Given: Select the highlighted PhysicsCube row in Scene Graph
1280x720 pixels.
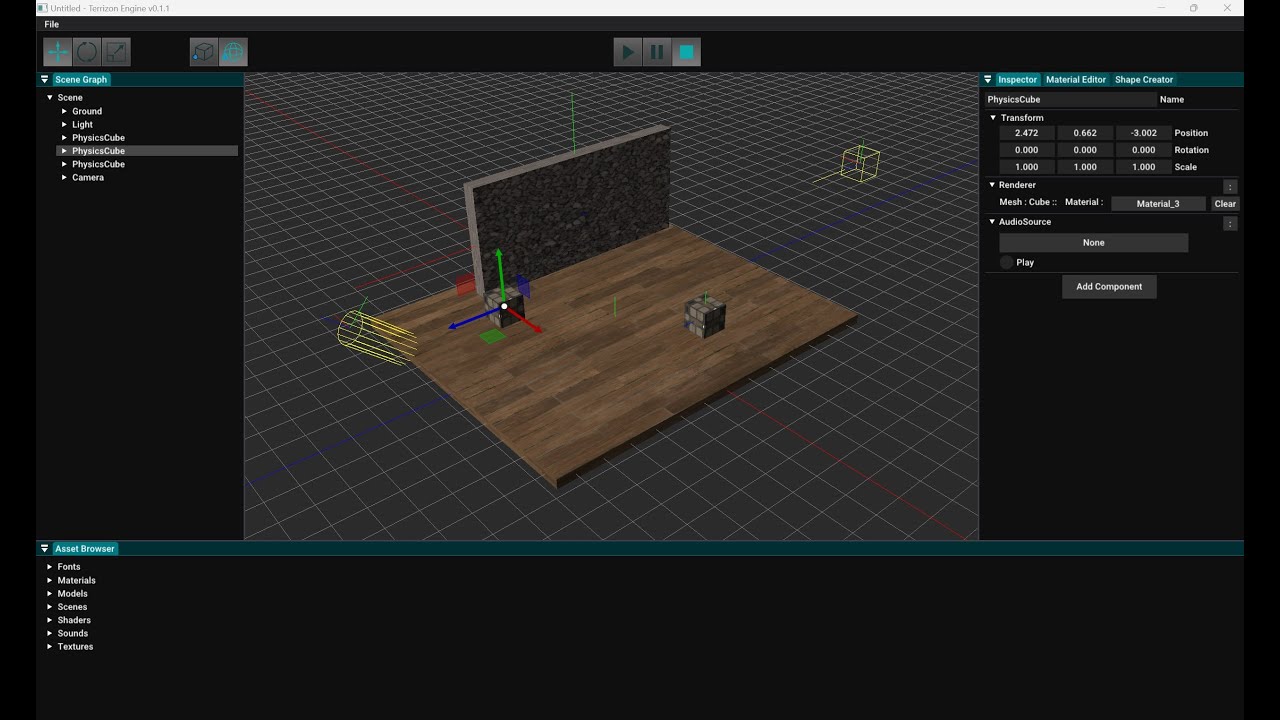Looking at the screenshot, I should click(x=147, y=151).
